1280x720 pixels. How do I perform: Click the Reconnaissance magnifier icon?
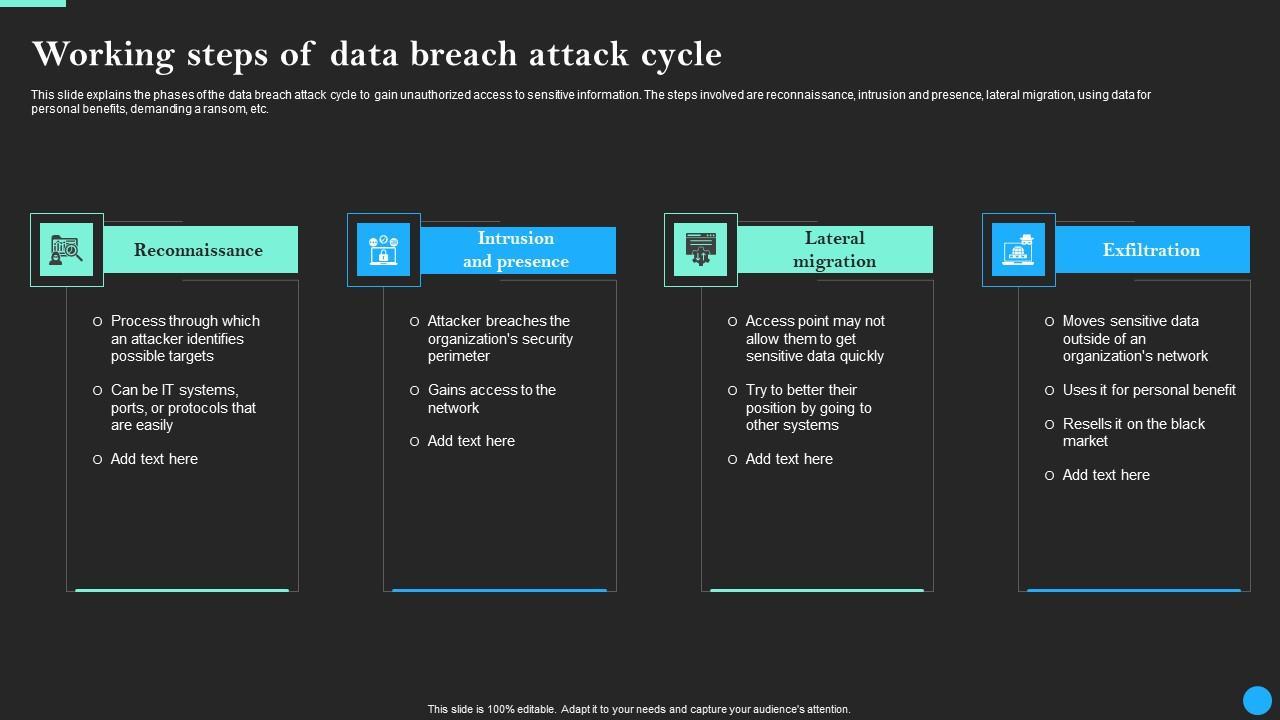point(67,250)
